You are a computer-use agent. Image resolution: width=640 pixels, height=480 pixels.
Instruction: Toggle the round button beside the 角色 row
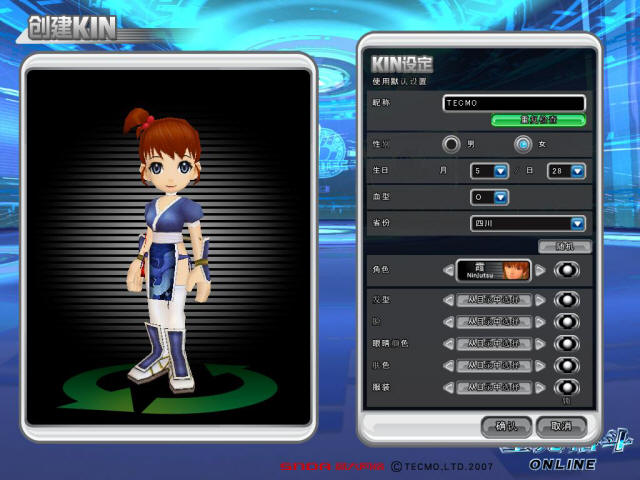[567, 270]
